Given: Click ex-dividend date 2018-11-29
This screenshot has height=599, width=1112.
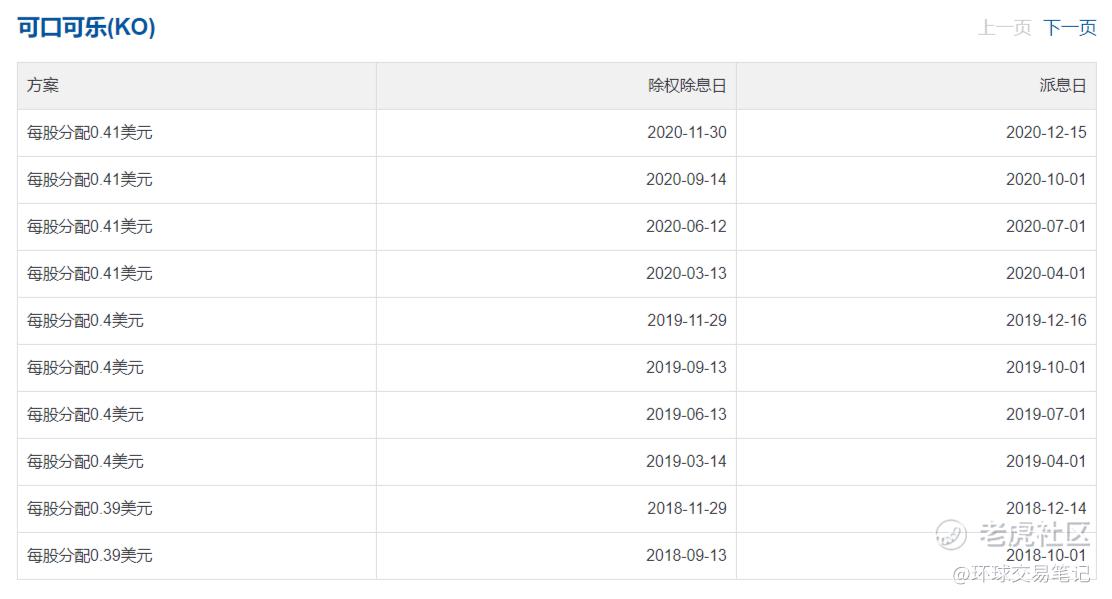Looking at the screenshot, I should tap(686, 509).
